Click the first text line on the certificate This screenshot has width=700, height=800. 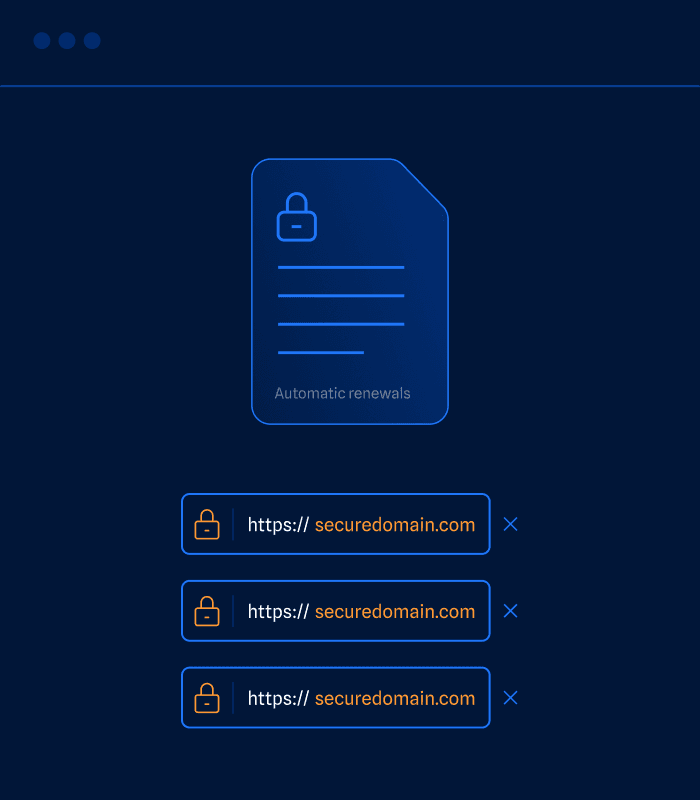(x=340, y=268)
